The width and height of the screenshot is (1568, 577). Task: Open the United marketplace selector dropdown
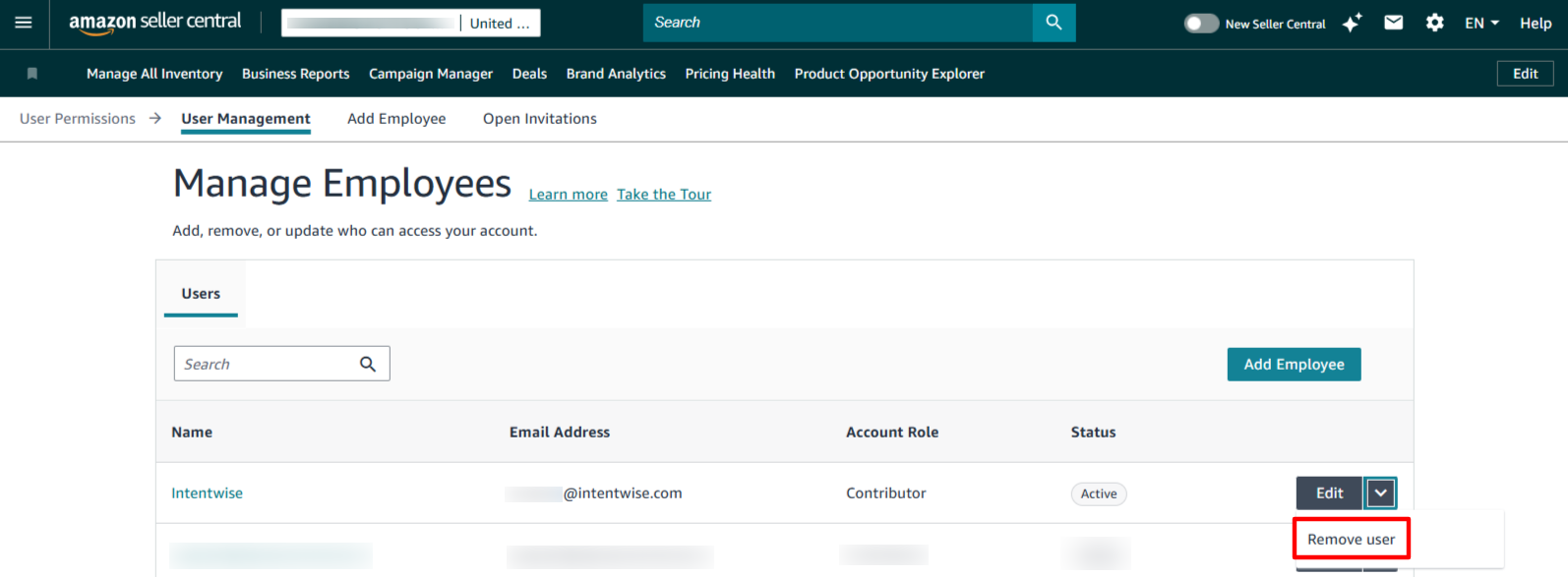coord(500,24)
